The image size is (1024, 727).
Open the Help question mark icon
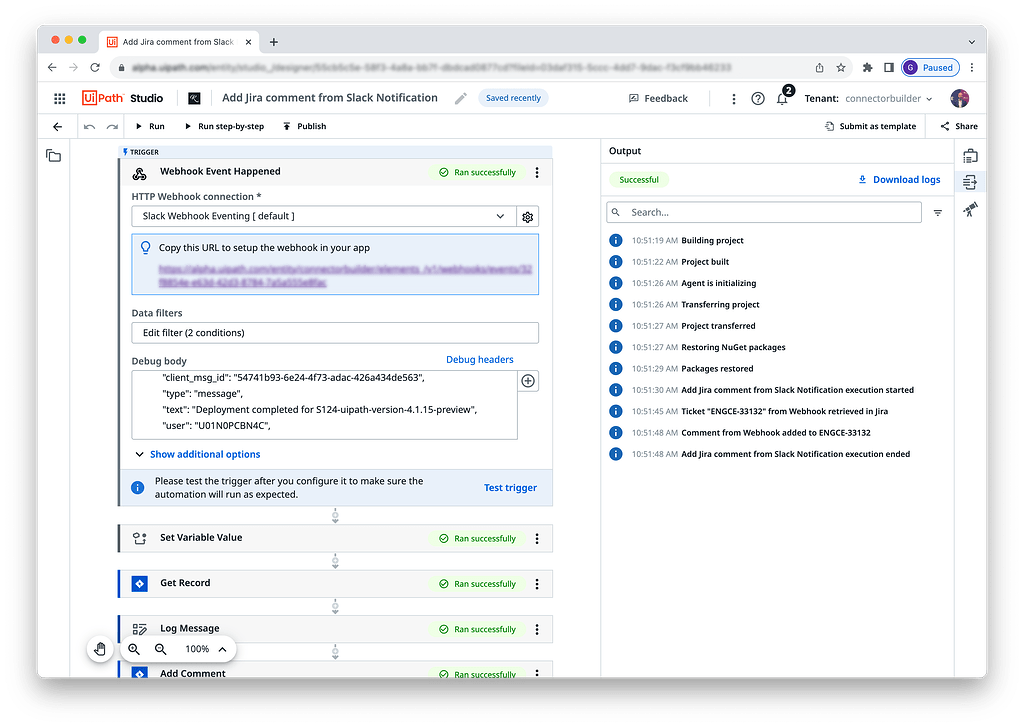click(x=757, y=98)
